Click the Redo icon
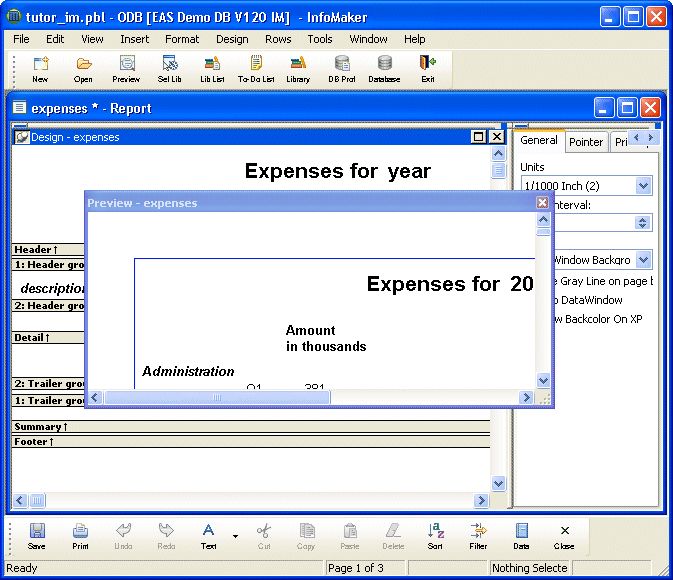This screenshot has height=580, width=673. pyautogui.click(x=166, y=536)
